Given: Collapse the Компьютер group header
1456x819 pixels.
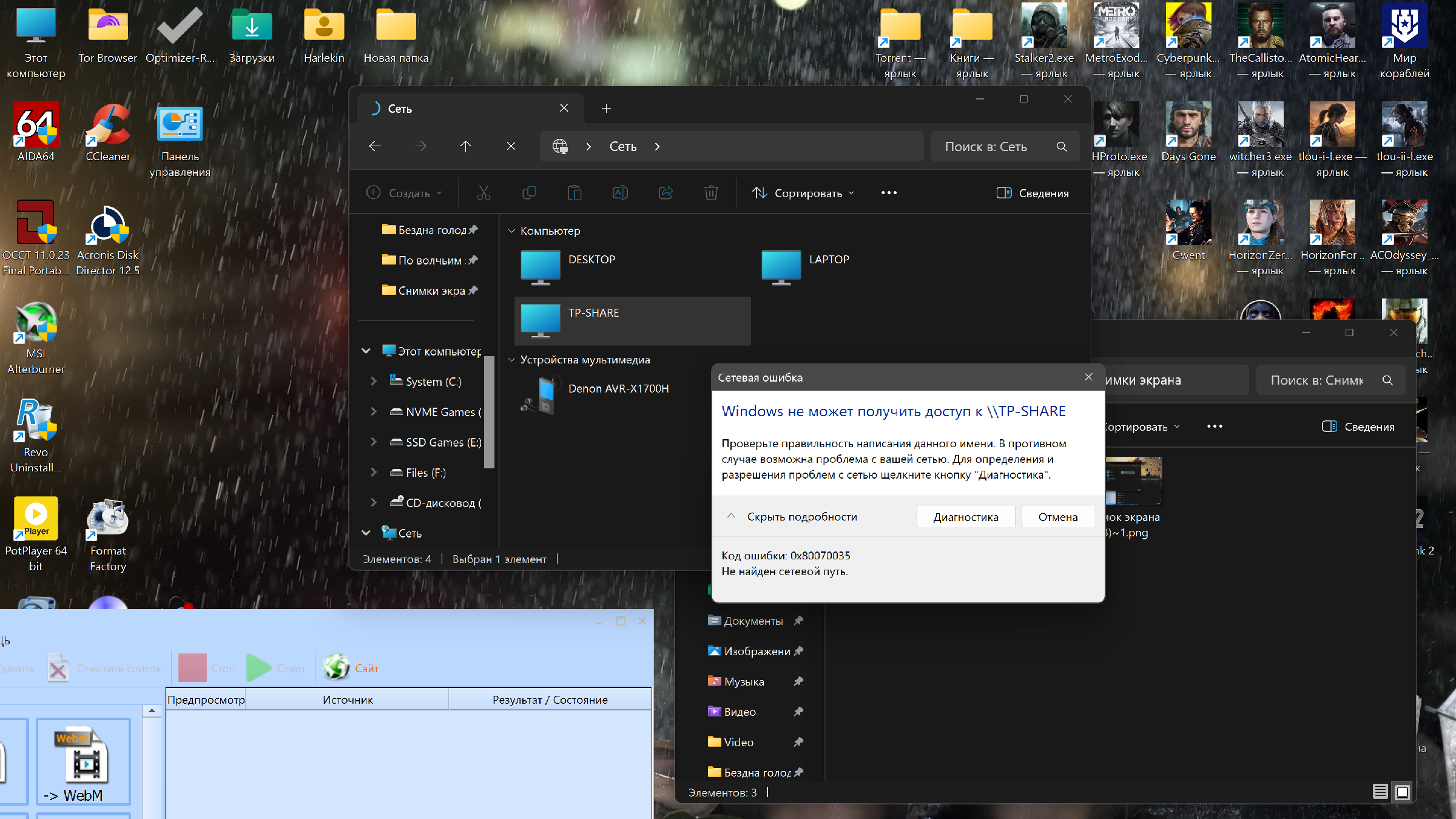Looking at the screenshot, I should tap(511, 231).
